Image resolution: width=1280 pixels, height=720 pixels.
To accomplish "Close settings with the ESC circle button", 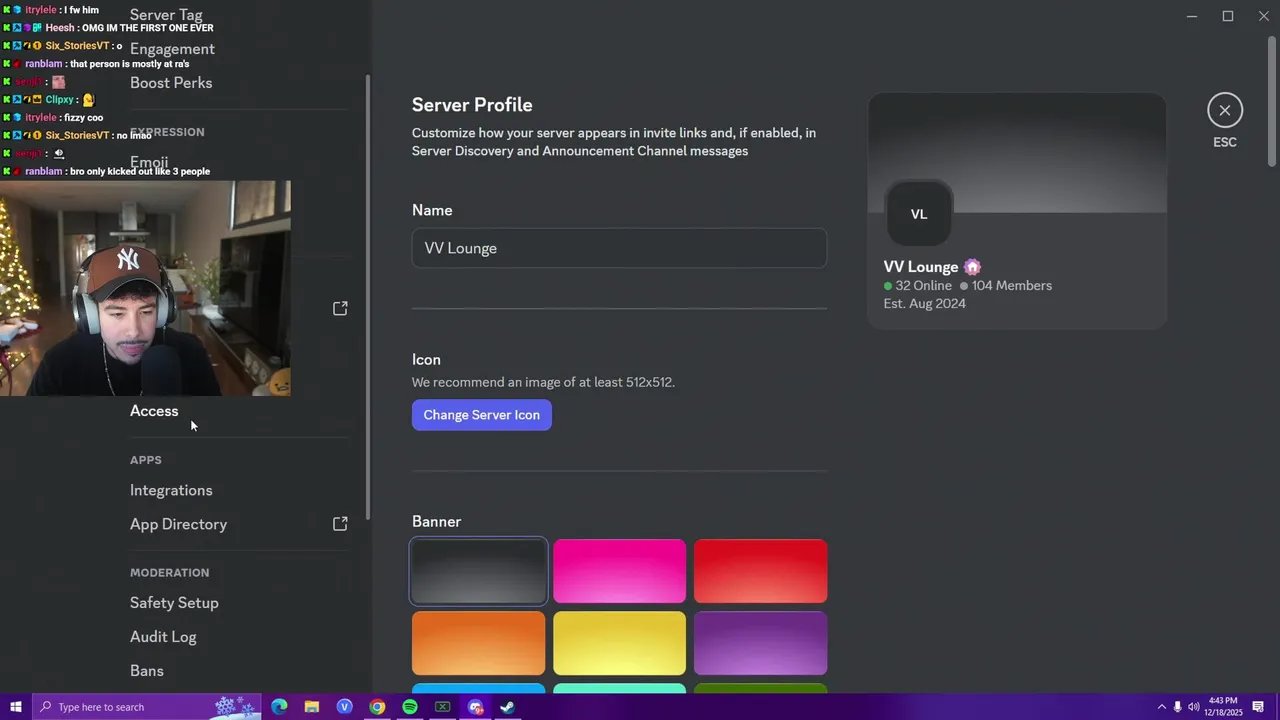I will [1225, 110].
